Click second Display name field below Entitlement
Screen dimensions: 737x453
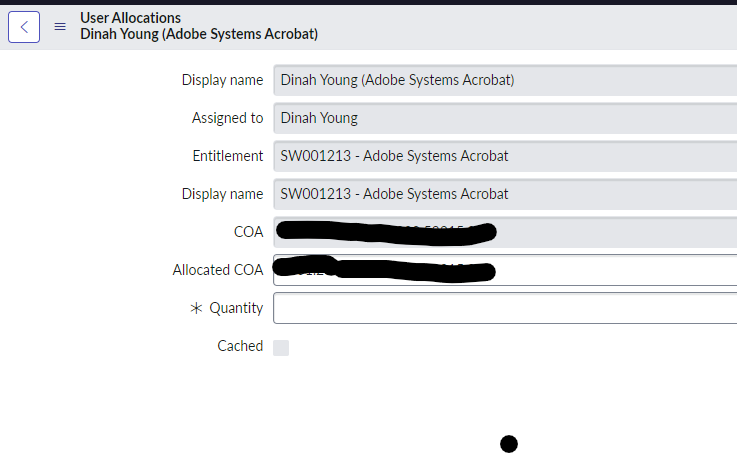[504, 194]
